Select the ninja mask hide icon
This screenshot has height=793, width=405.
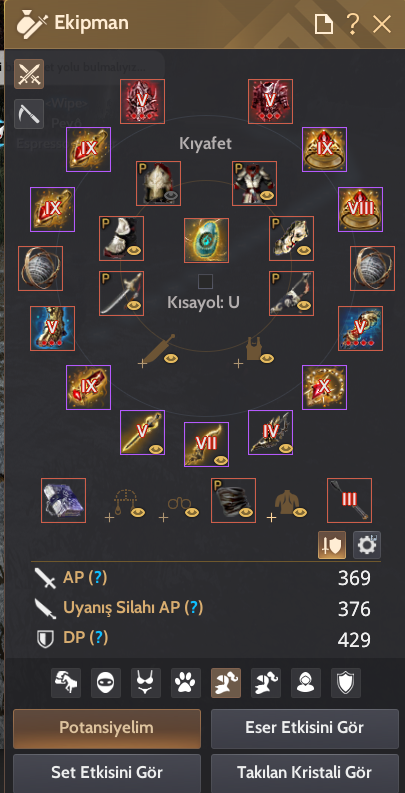pos(106,683)
